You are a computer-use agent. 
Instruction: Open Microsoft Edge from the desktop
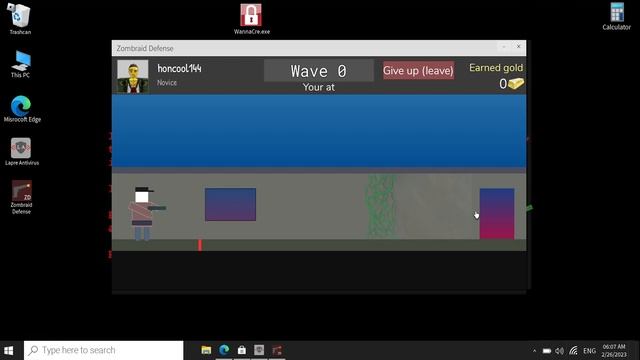[22, 109]
